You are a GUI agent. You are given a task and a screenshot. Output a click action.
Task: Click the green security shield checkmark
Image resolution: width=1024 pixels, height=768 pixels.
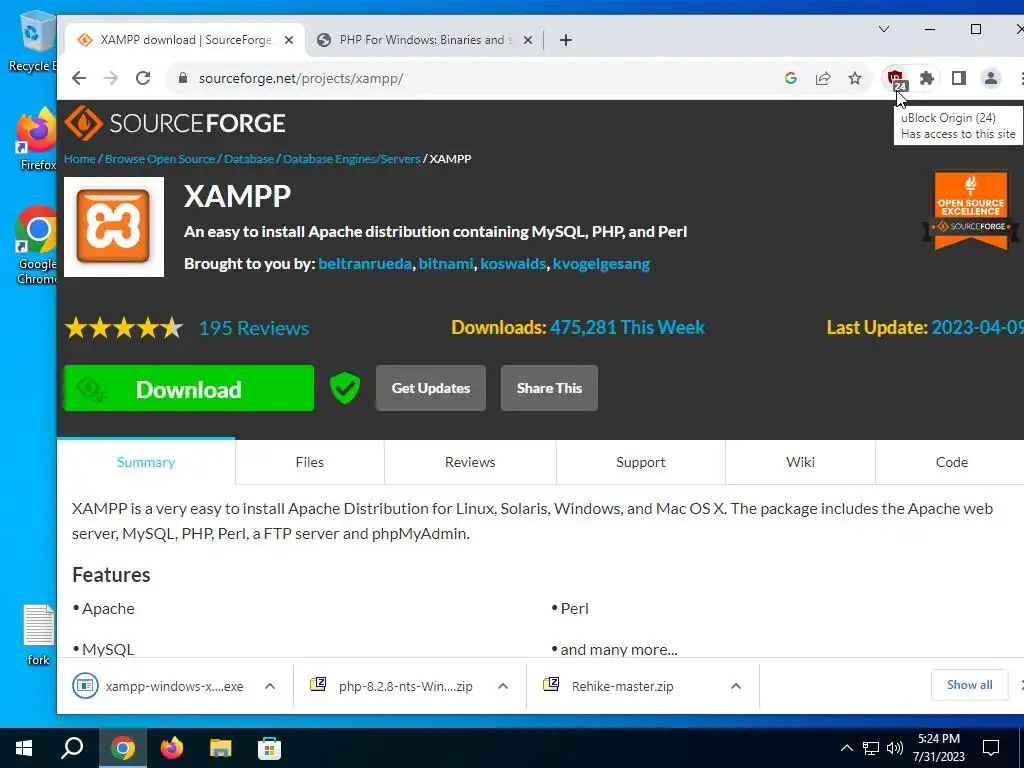(x=345, y=388)
